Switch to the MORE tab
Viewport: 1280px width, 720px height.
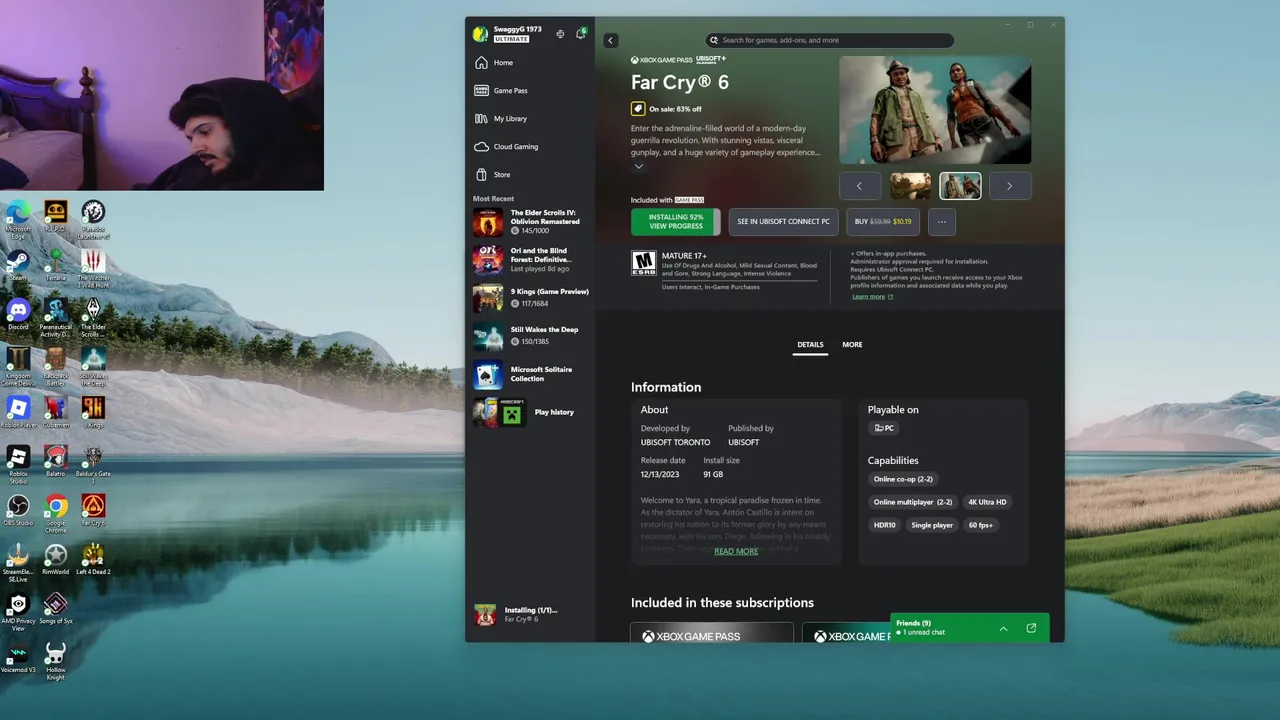click(x=852, y=345)
